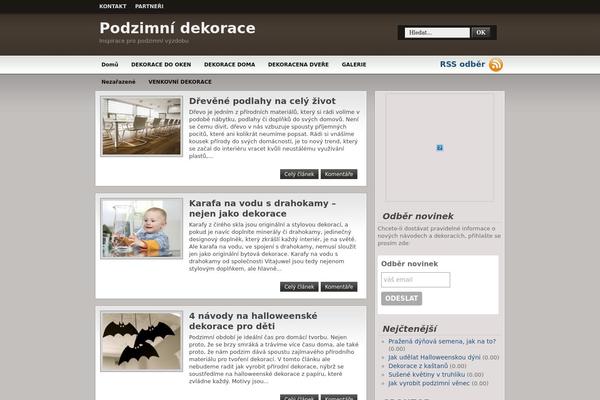Open the paper bats thumbnail
600x400 pixels.
click(142, 341)
